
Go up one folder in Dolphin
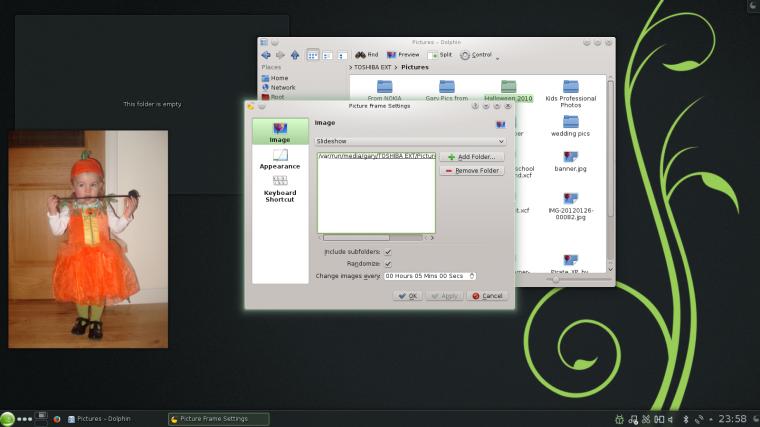pos(295,55)
